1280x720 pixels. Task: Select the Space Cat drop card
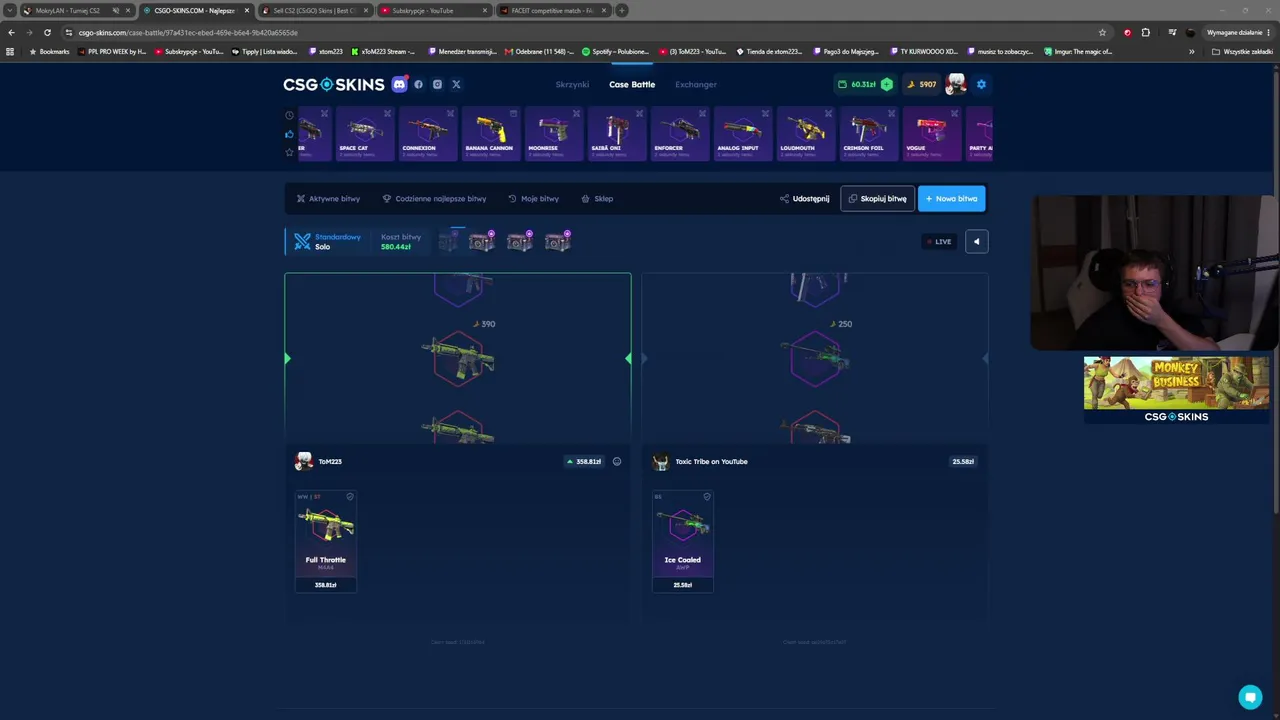point(363,134)
